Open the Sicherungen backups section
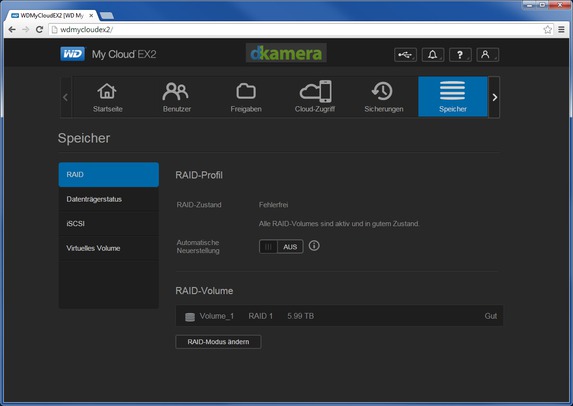573x406 pixels. click(384, 97)
